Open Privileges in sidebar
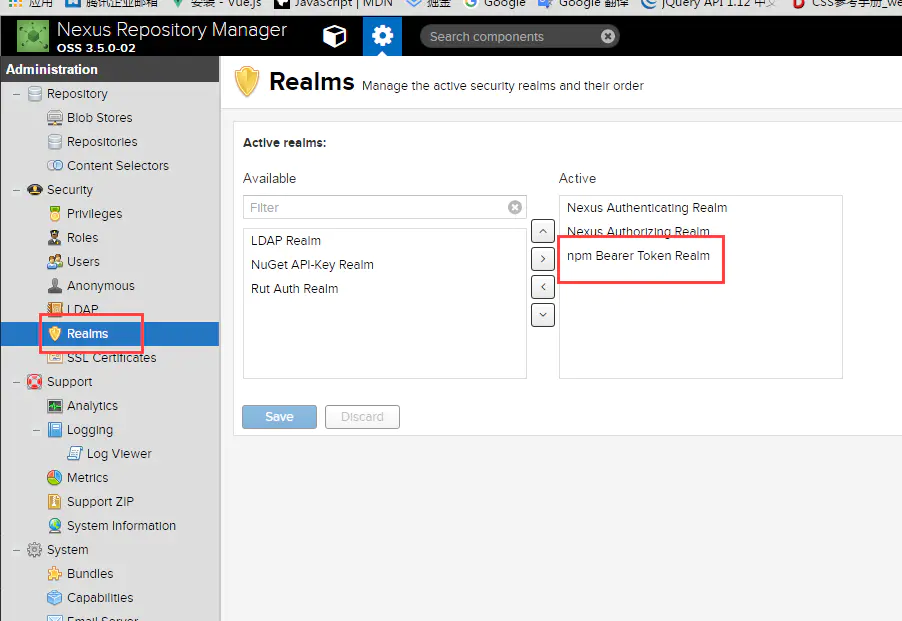 click(94, 214)
